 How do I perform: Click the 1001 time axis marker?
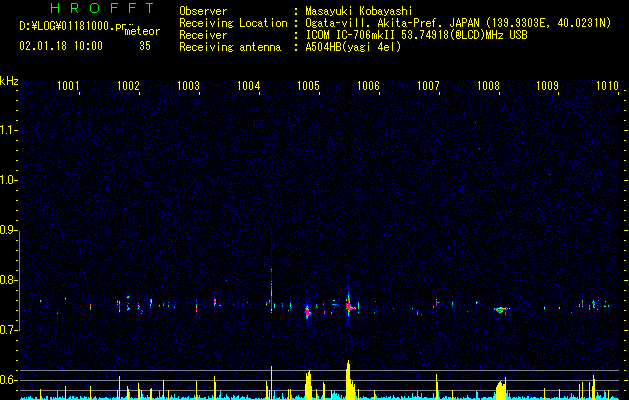pyautogui.click(x=68, y=85)
